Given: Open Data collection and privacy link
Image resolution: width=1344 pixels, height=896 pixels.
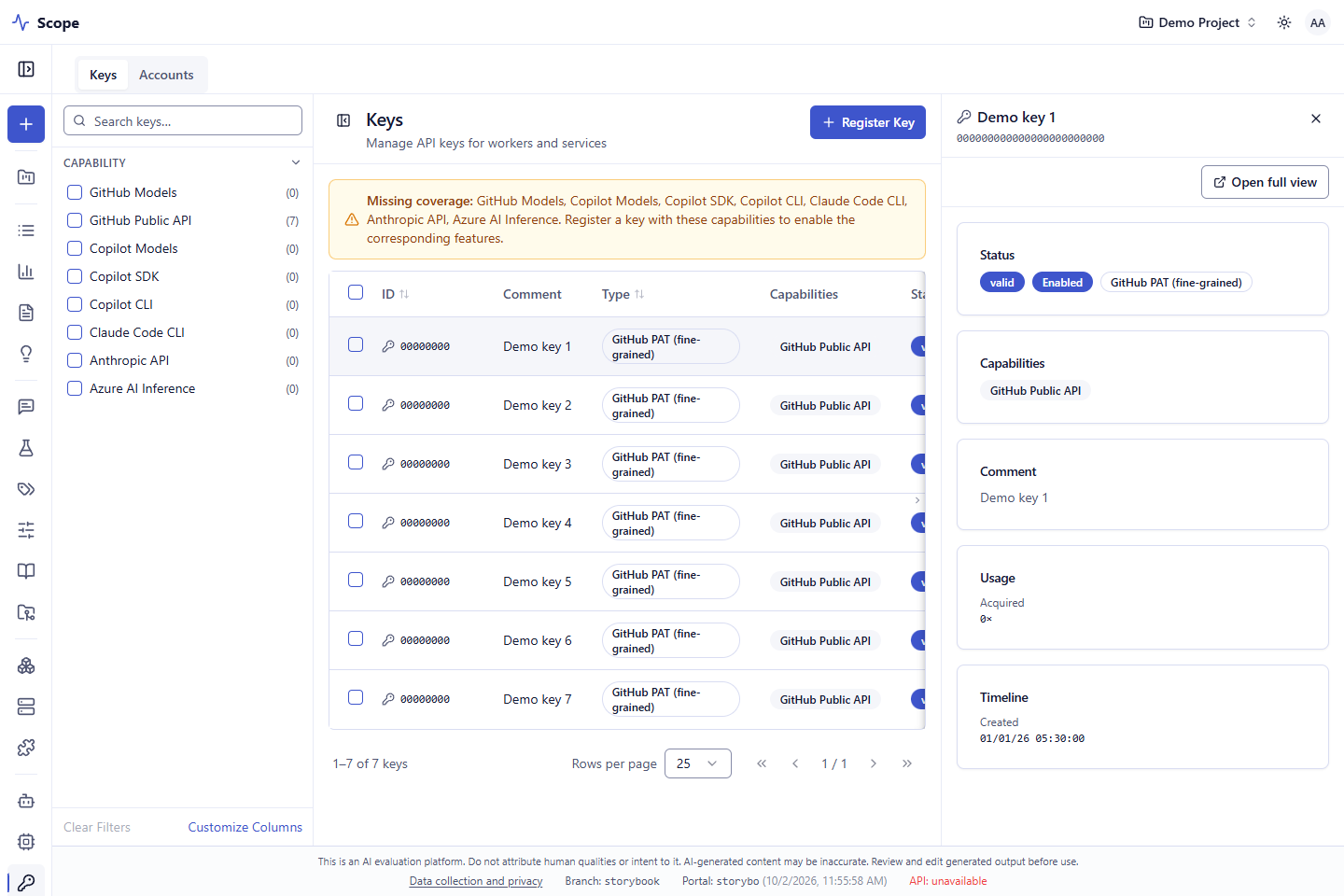Looking at the screenshot, I should click(x=476, y=881).
